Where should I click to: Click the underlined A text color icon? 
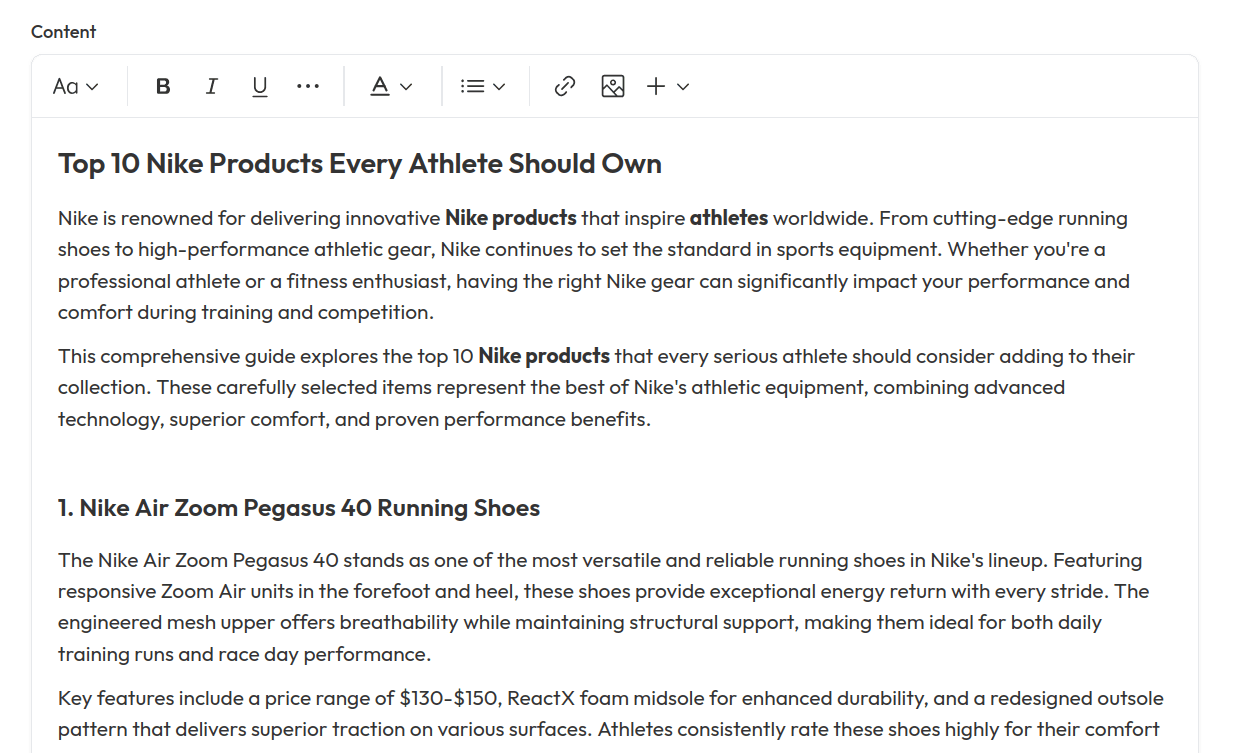click(380, 87)
